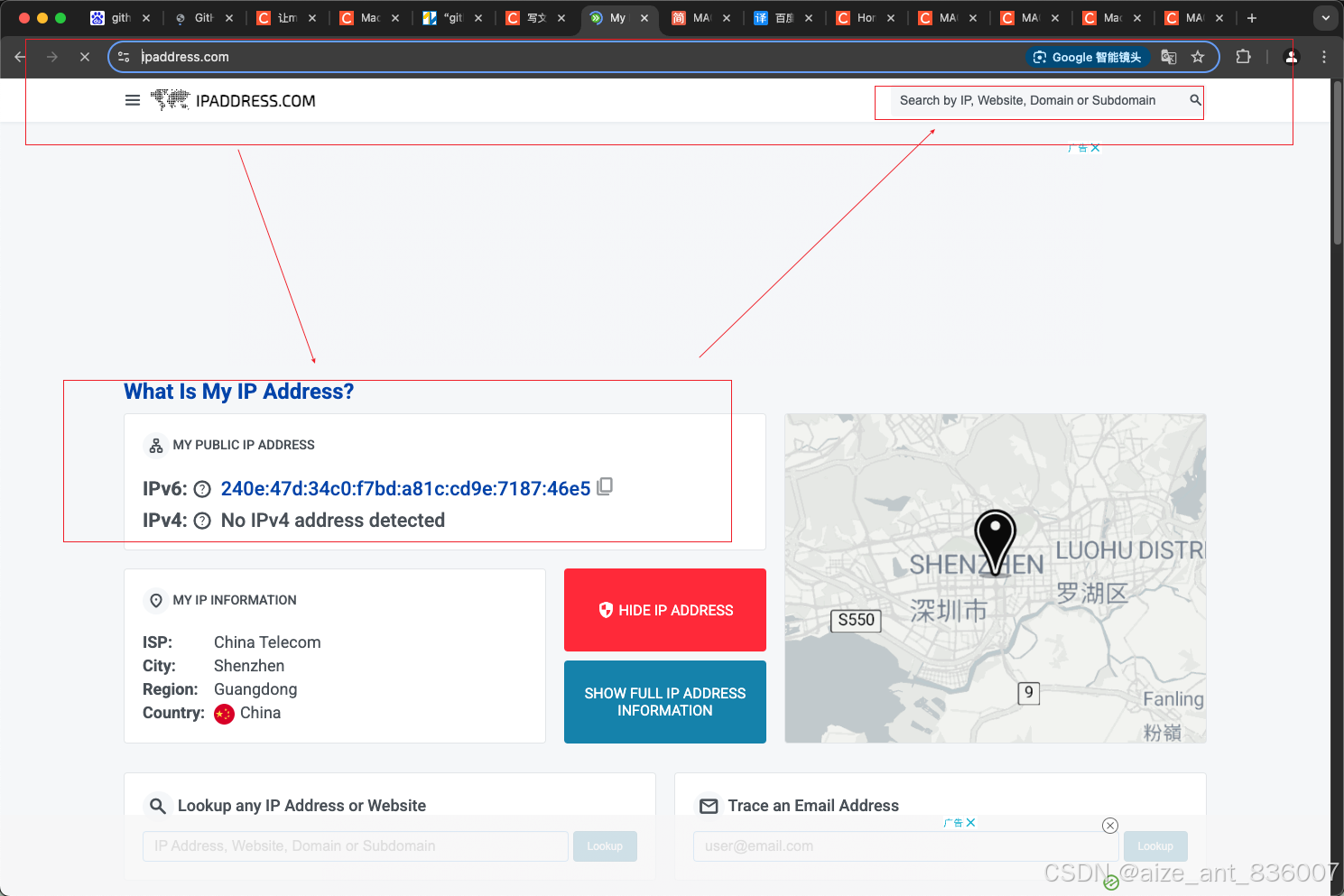Open the Chrome profile avatar

pos(1292,57)
